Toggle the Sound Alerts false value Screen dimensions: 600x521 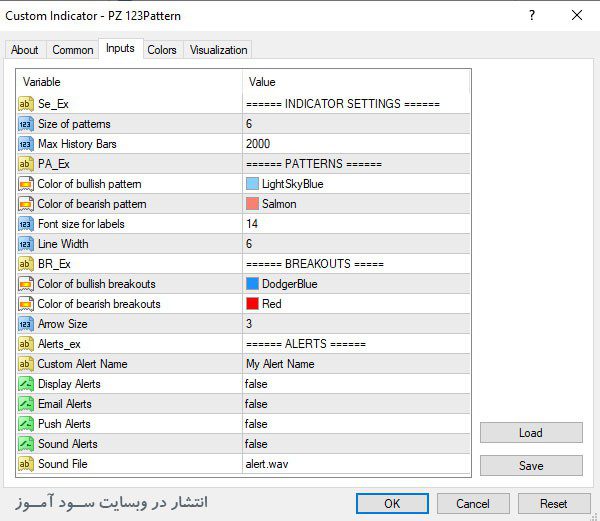(x=256, y=444)
